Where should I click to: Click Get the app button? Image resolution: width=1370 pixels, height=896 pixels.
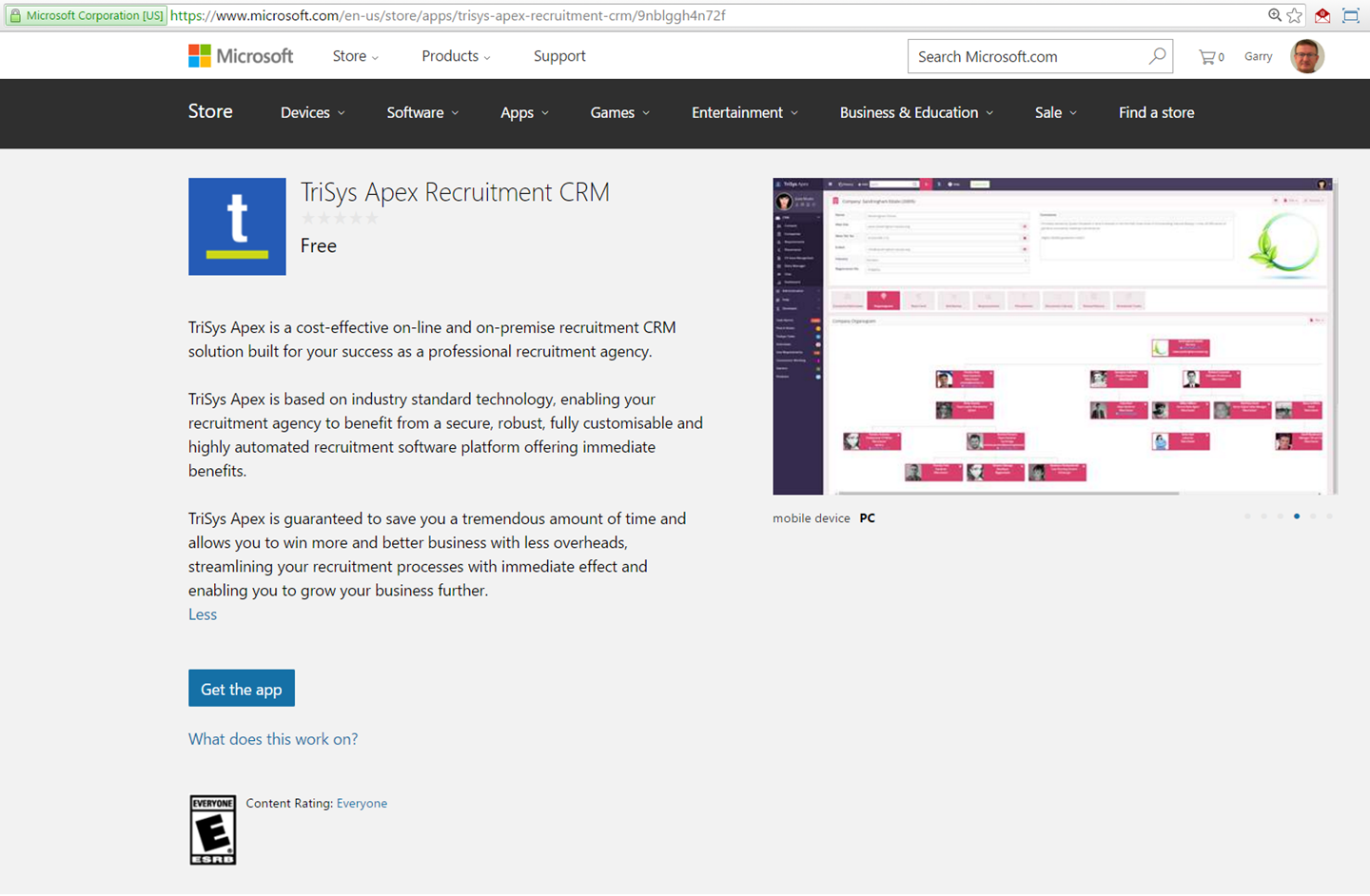point(242,689)
